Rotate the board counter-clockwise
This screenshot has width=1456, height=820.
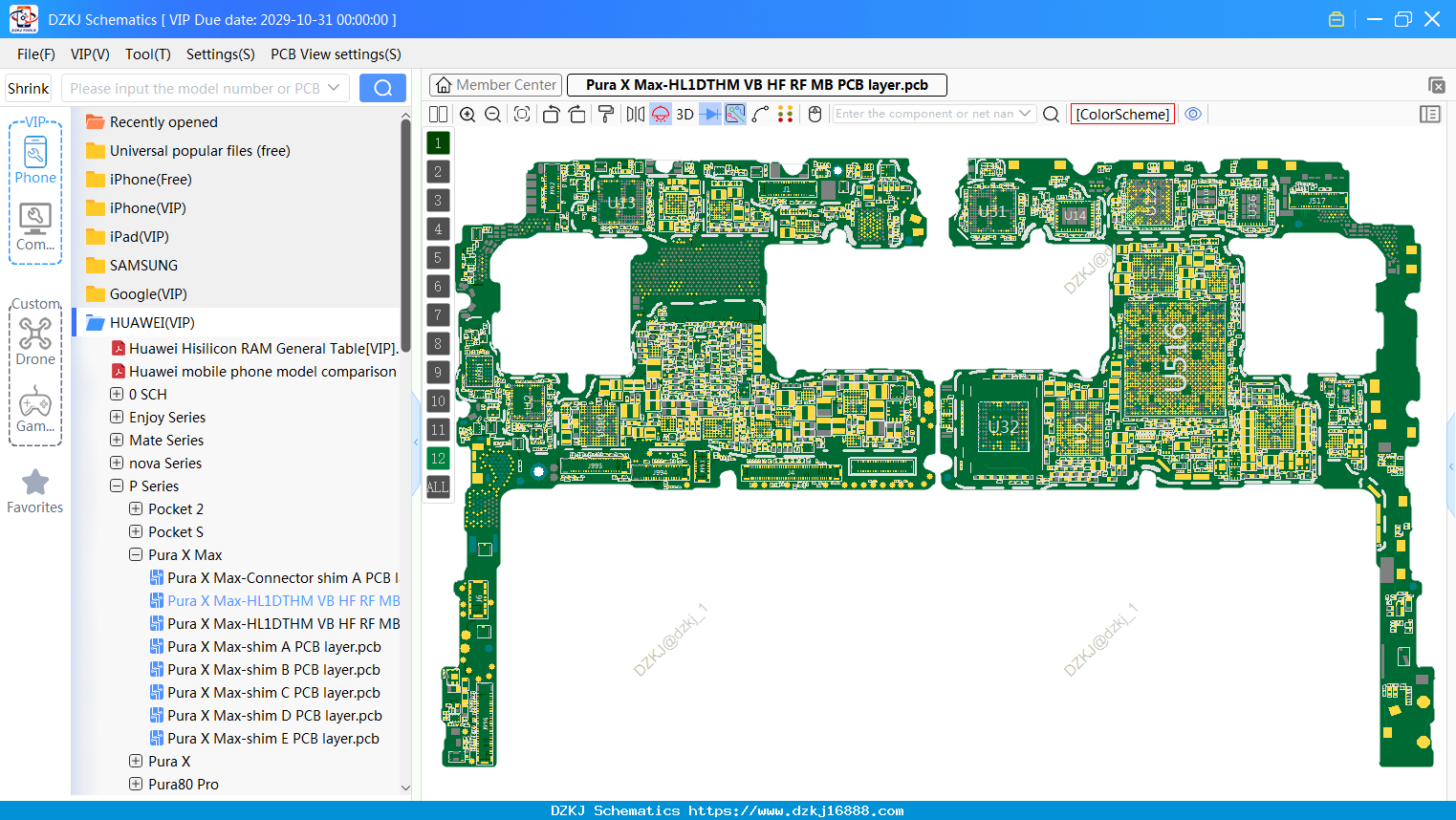point(551,114)
